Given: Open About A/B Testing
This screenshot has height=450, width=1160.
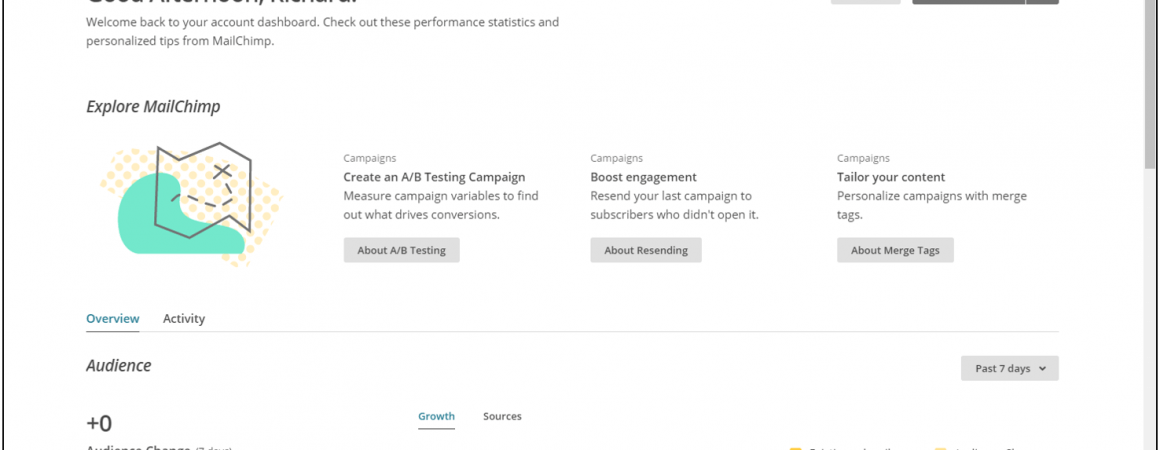Looking at the screenshot, I should point(402,250).
